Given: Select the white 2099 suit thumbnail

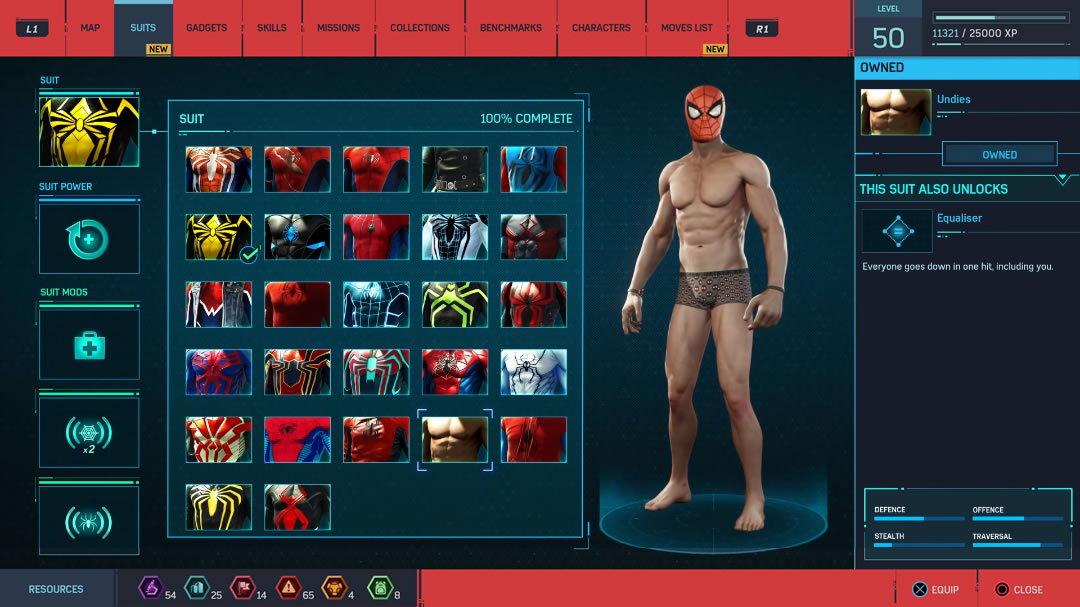Looking at the screenshot, I should coord(534,372).
